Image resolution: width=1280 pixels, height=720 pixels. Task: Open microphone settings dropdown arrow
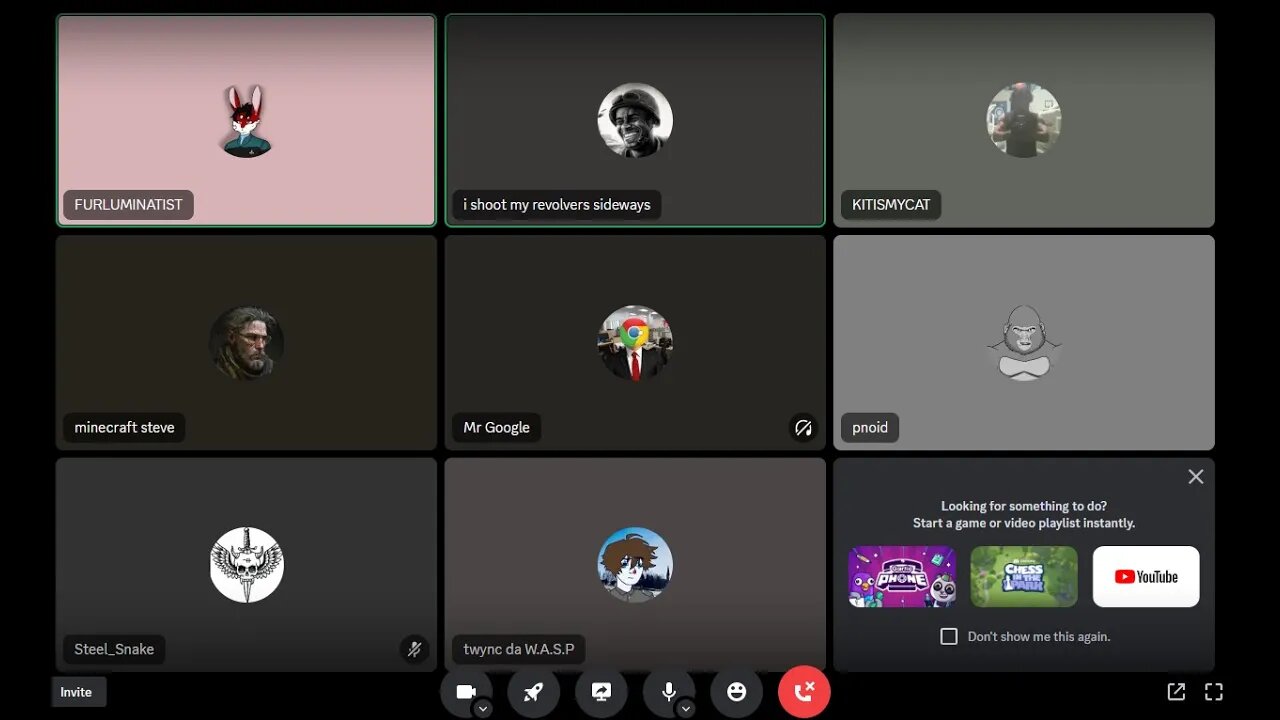coord(686,708)
